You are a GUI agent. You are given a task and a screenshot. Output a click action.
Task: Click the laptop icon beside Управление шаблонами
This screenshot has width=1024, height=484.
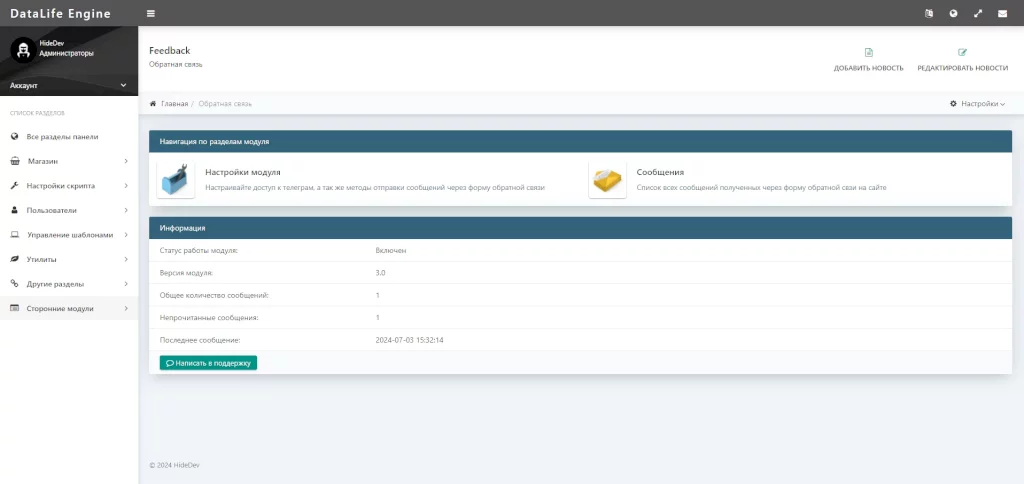[14, 235]
